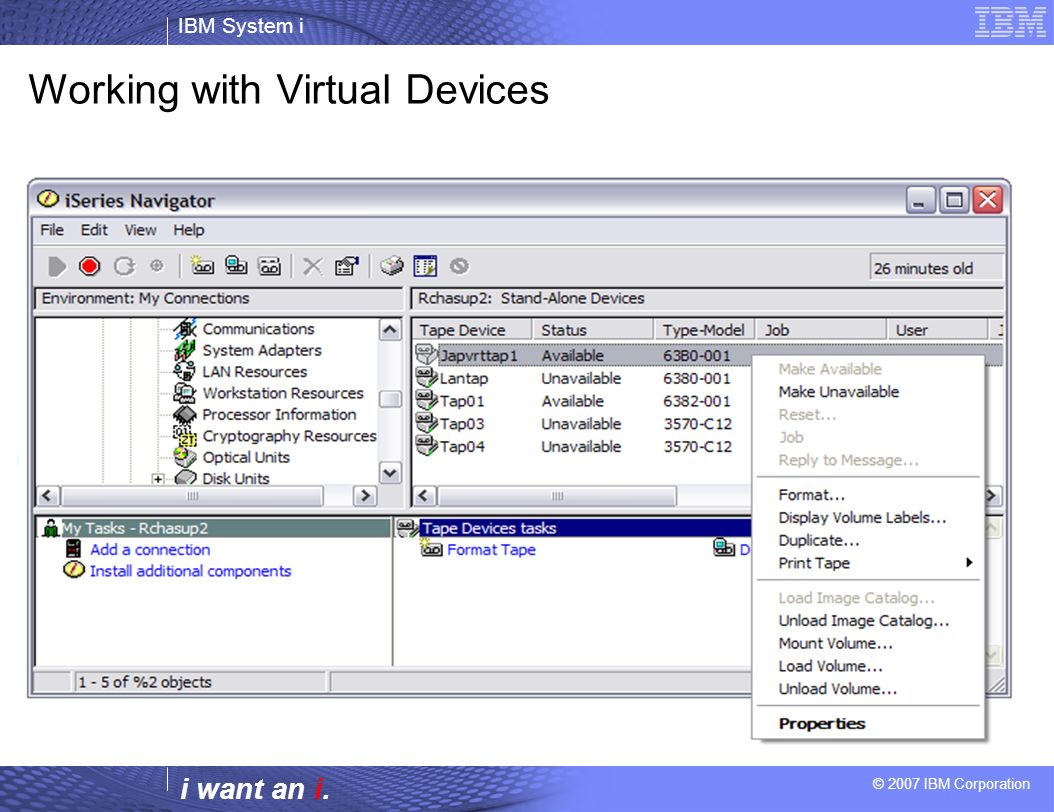
Task: Click the Format Tape task link
Action: pos(491,550)
